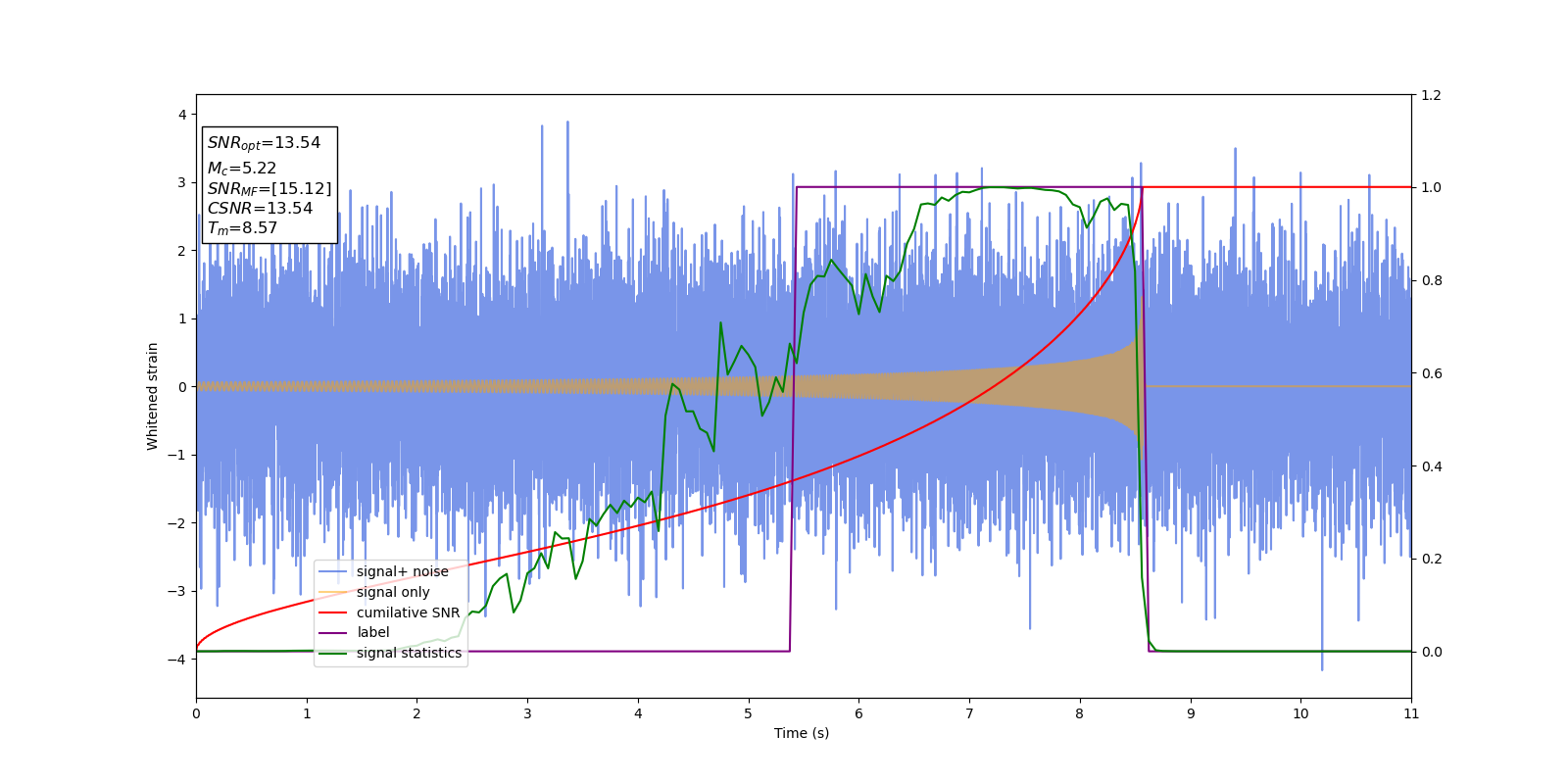Click x-axis tick label 11

coord(1411,713)
